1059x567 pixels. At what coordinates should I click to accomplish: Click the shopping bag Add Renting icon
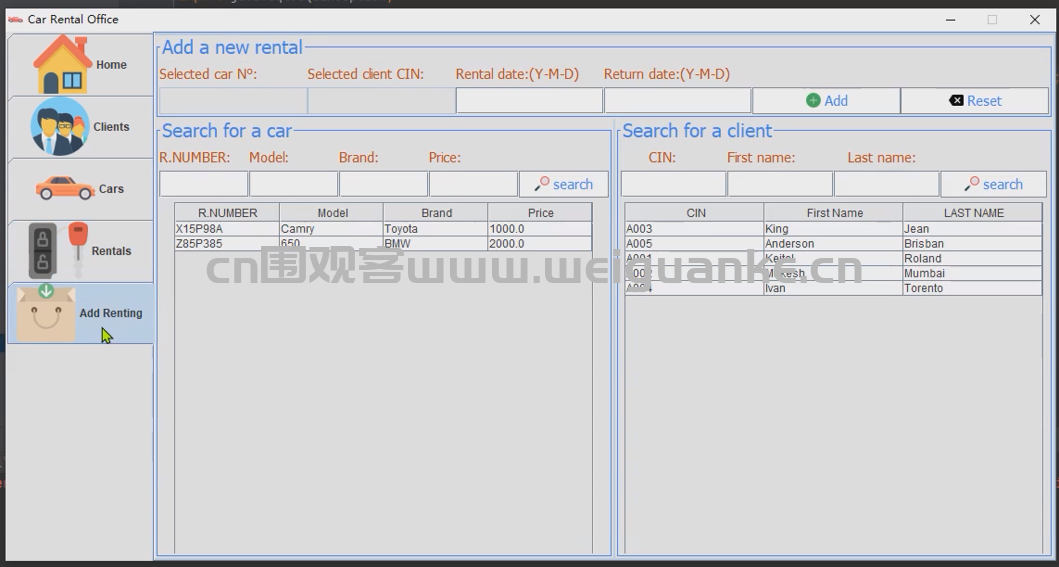[46, 313]
